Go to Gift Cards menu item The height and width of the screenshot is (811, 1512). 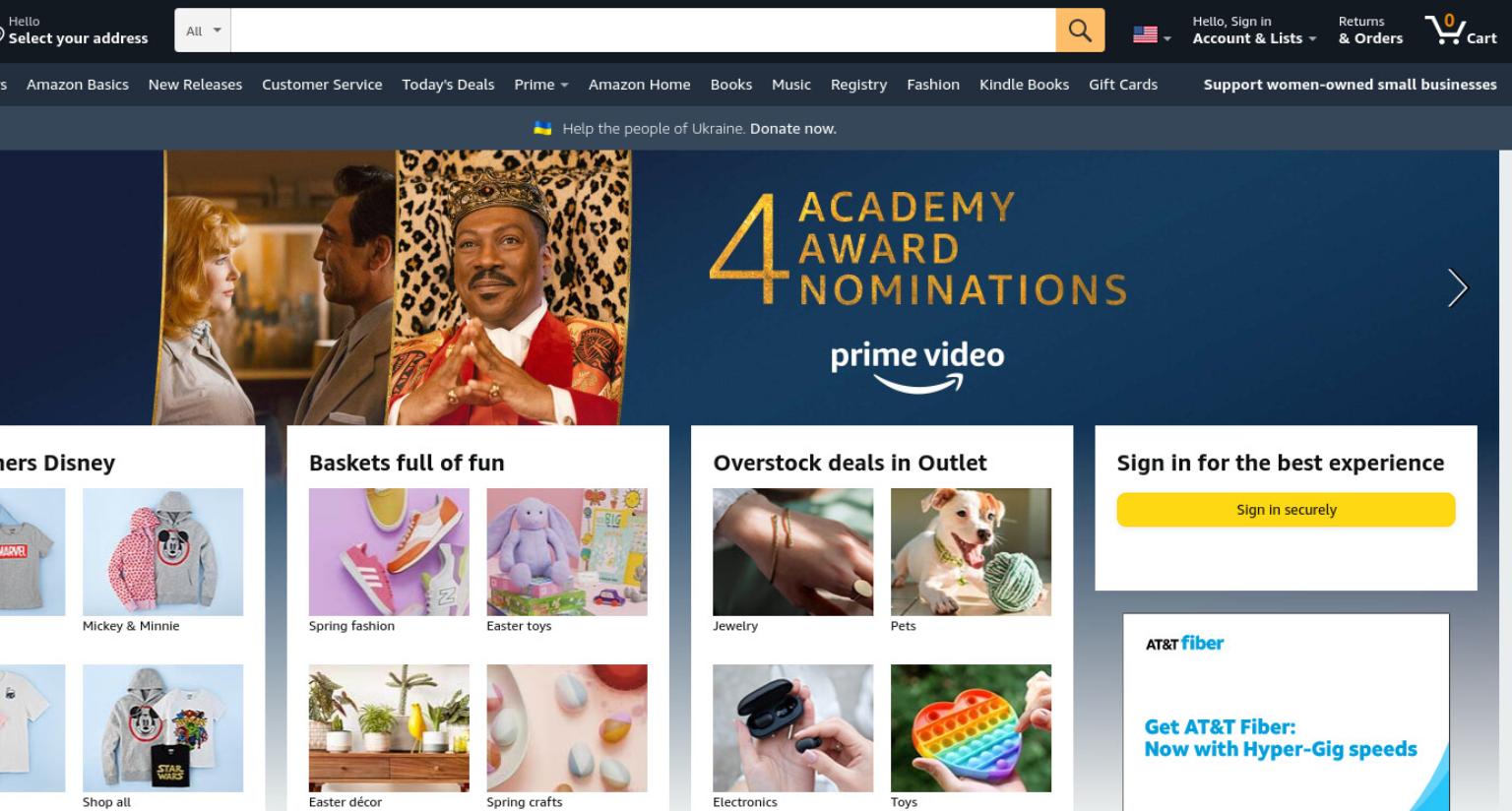[x=1123, y=85]
